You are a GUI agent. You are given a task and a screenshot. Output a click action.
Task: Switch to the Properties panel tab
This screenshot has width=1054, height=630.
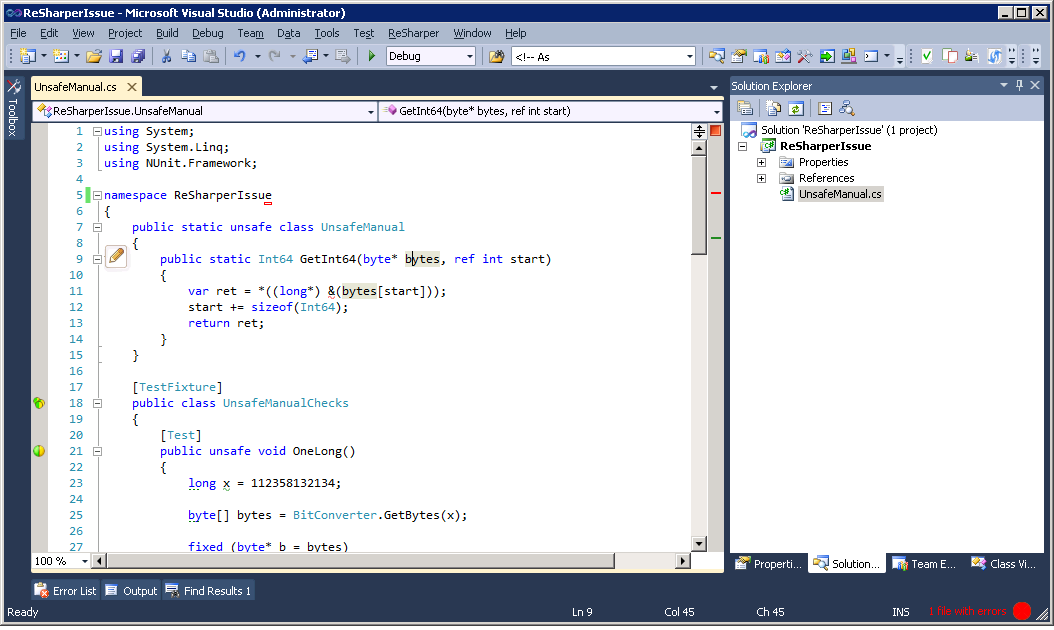click(768, 563)
